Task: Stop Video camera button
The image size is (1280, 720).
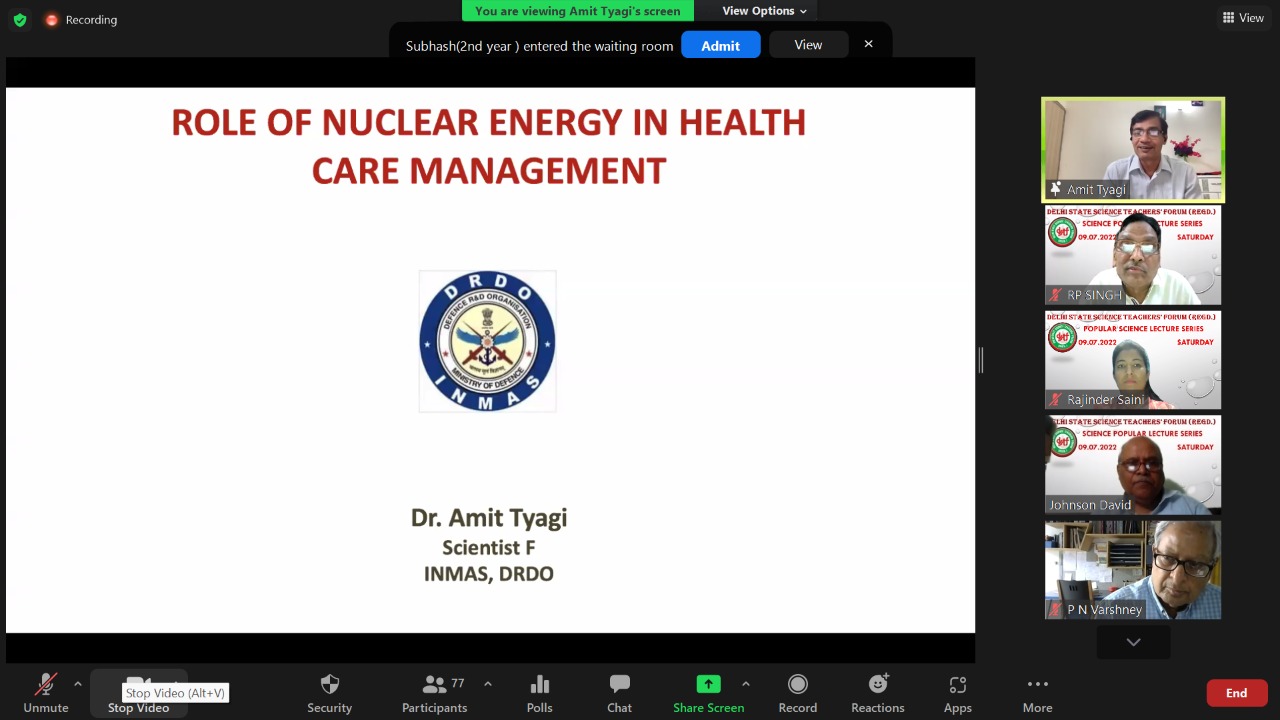Action: tap(138, 693)
